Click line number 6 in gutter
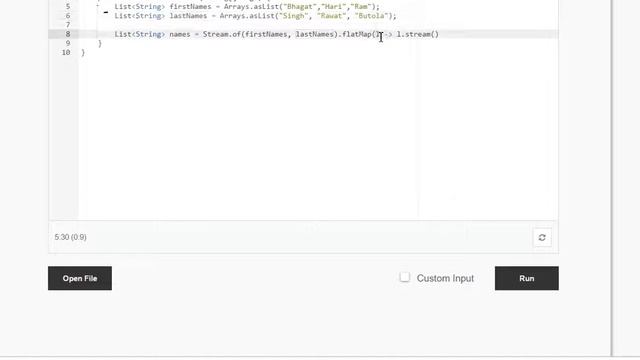The image size is (640, 360). [x=68, y=16]
